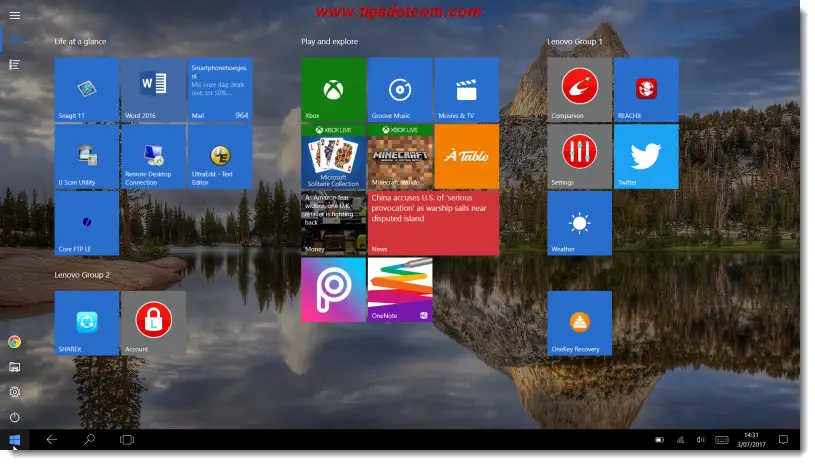The image size is (815, 465).
Task: Open the SHAREit tile
Action: (x=87, y=323)
